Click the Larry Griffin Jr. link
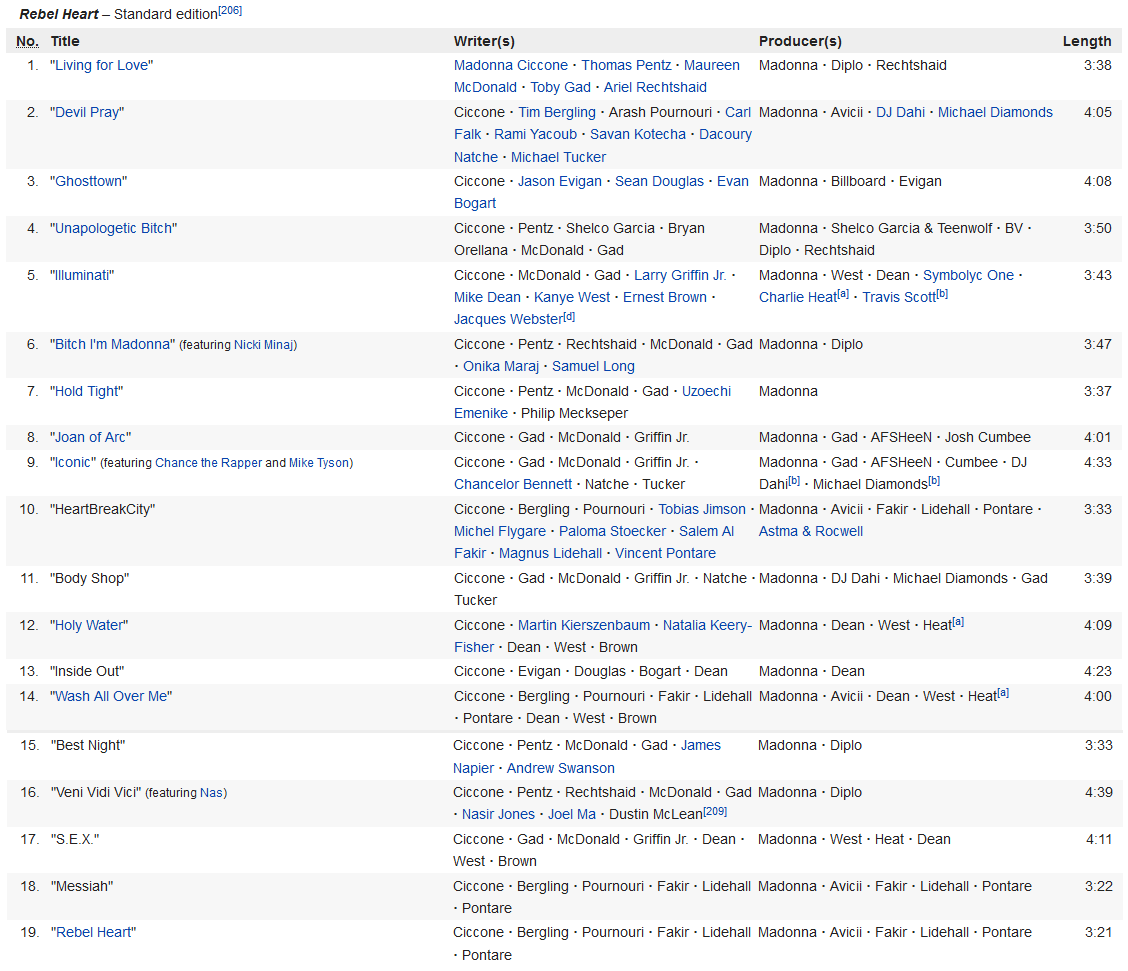 [680, 275]
